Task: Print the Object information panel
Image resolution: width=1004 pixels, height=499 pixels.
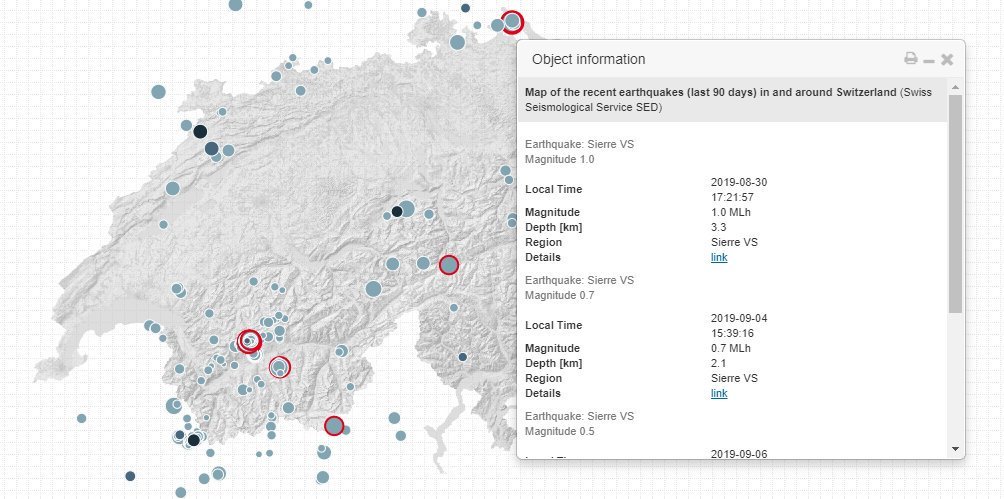Action: (x=910, y=59)
